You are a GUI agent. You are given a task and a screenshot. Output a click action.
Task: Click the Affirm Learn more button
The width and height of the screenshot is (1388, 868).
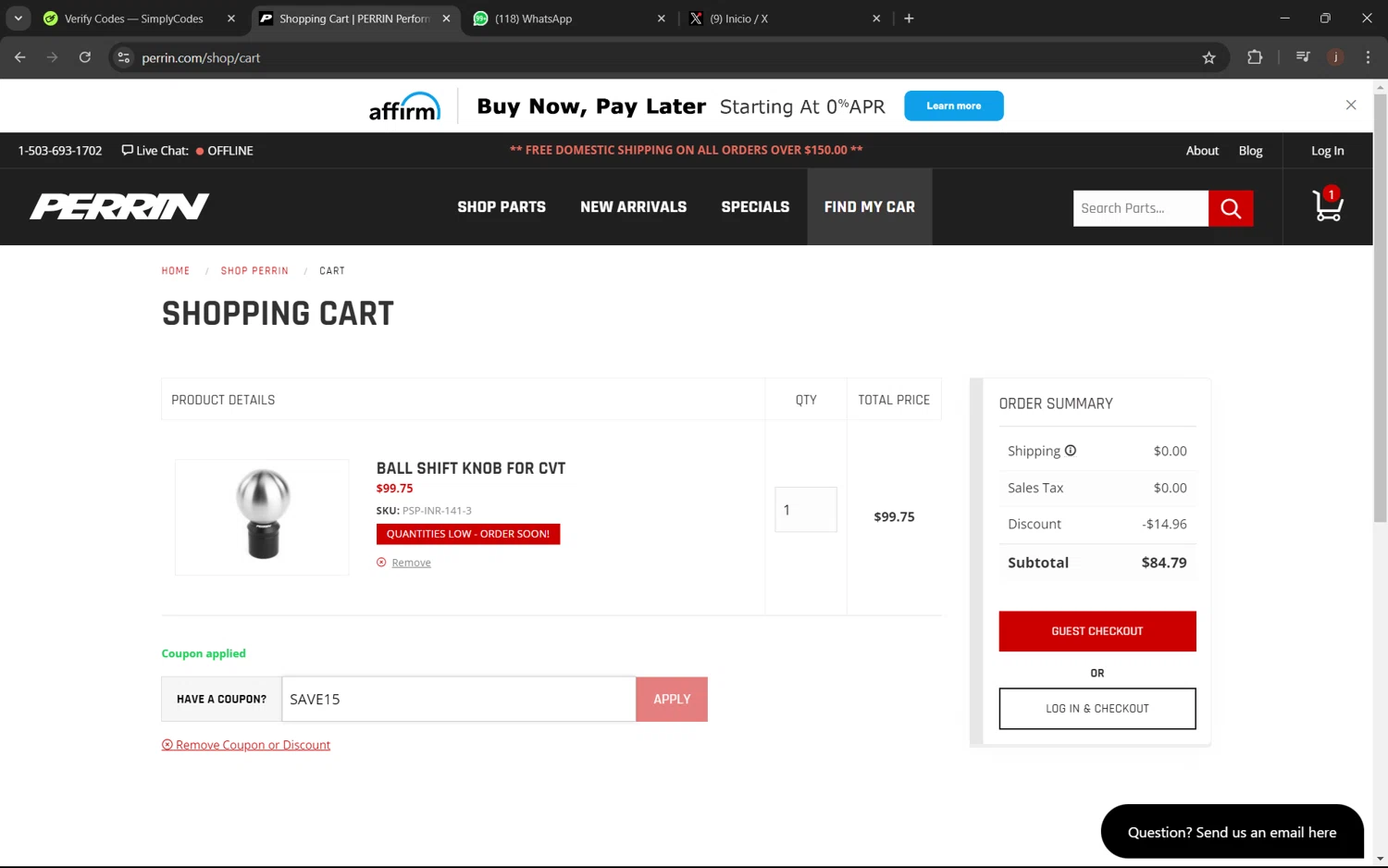pyautogui.click(x=953, y=105)
